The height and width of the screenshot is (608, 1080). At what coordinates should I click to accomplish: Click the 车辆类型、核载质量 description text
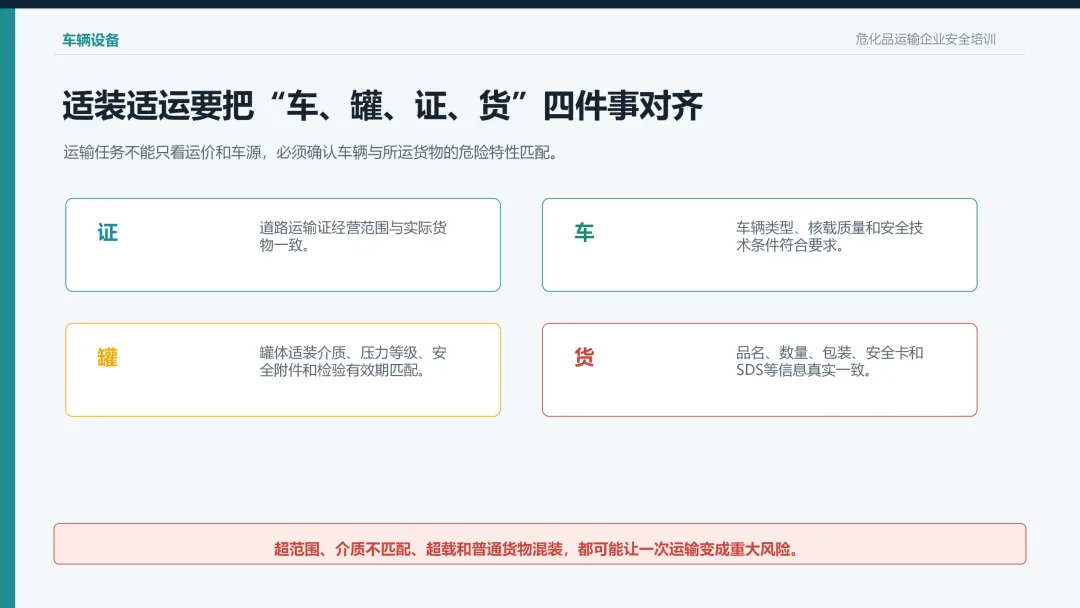pyautogui.click(x=829, y=236)
